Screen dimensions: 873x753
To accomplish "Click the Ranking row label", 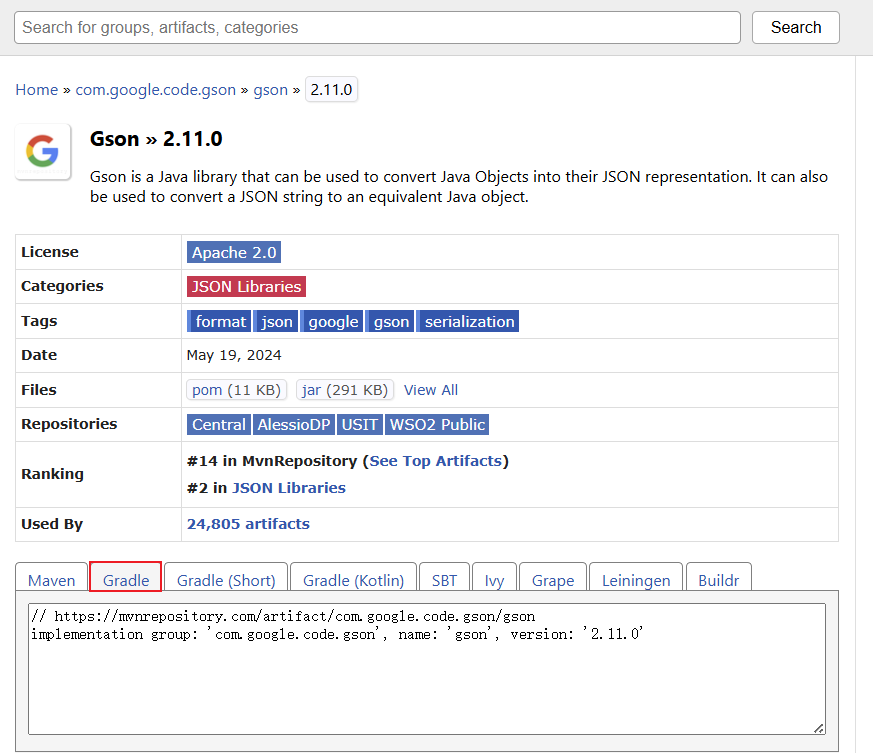I will [52, 474].
